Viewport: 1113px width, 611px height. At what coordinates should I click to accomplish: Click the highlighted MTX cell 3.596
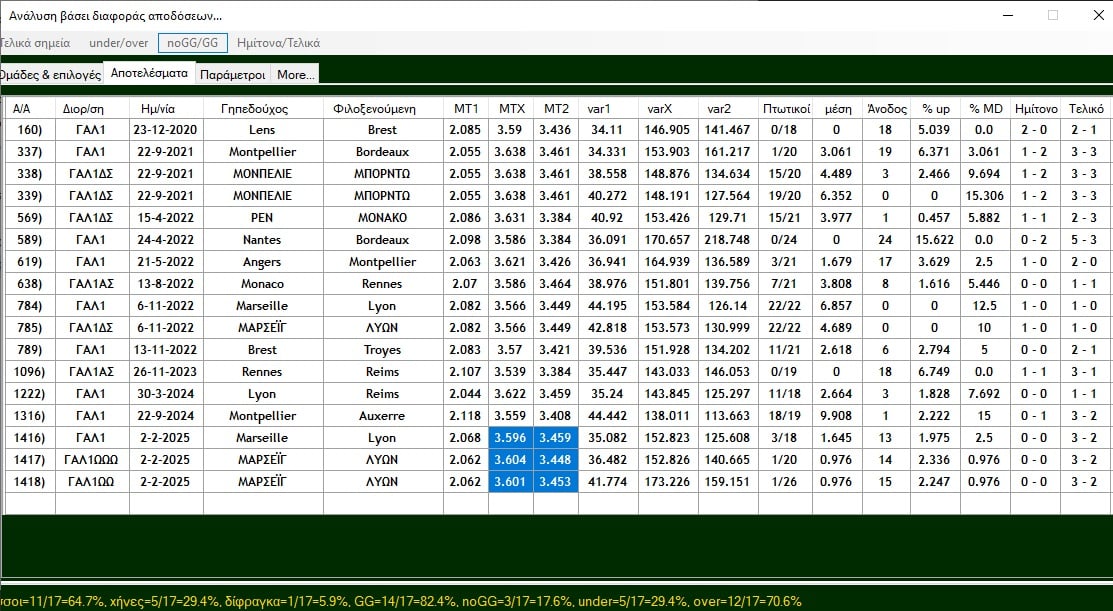point(510,438)
